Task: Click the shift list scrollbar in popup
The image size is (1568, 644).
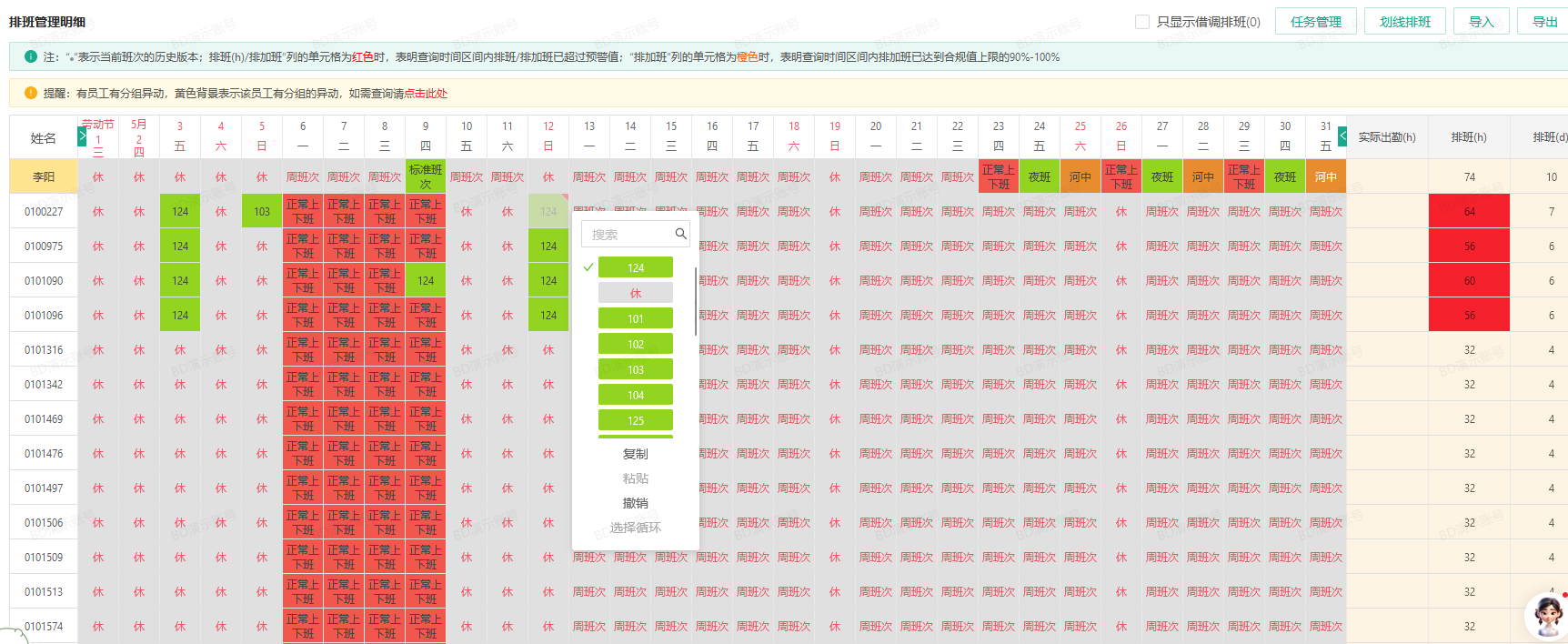Action: tap(696, 302)
